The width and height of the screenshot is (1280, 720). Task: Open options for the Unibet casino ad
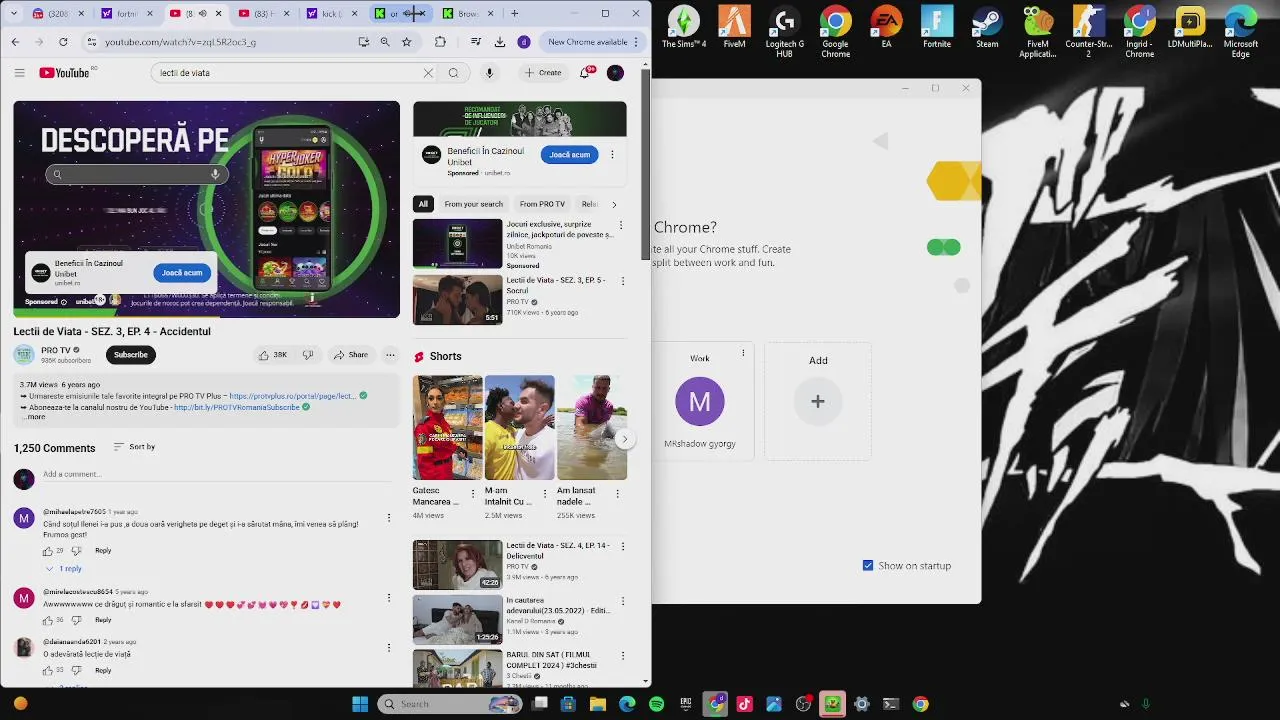[612, 155]
